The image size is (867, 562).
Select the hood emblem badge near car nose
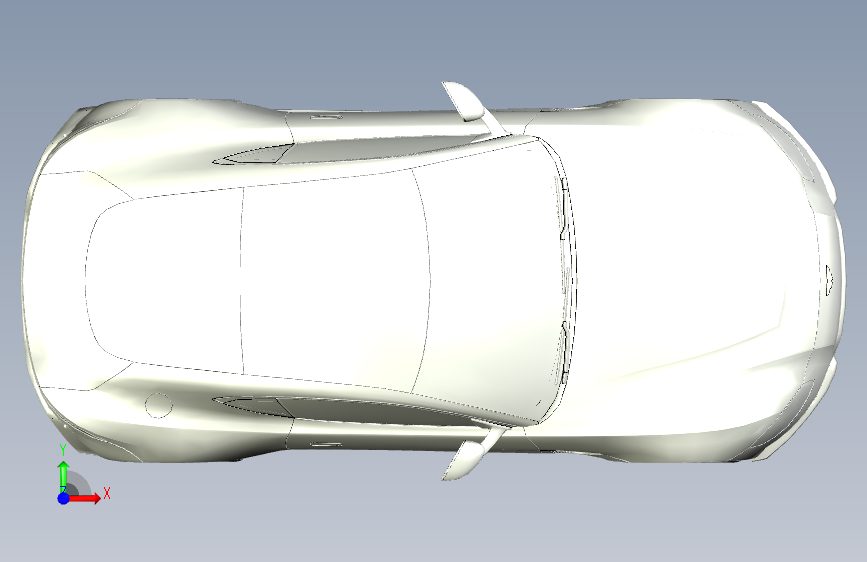(x=830, y=280)
